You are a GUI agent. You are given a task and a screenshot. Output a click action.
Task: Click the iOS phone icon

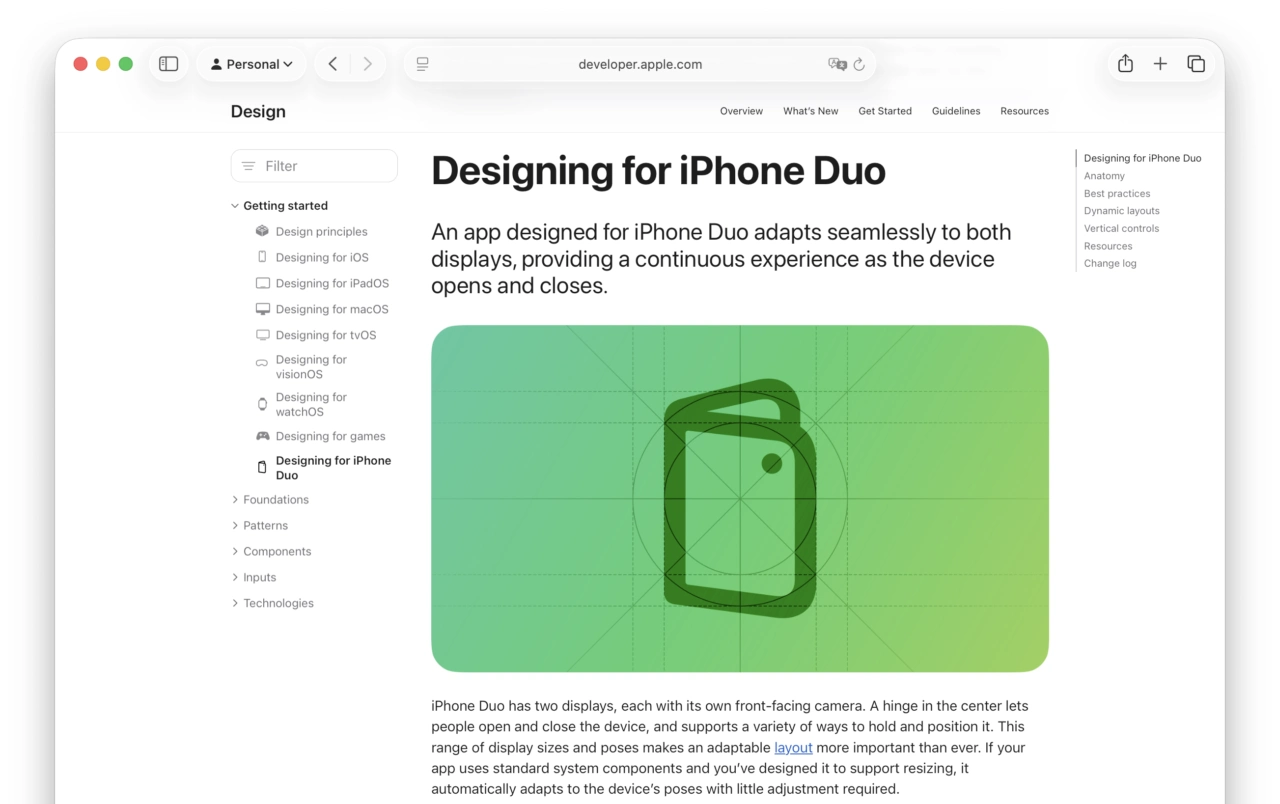coord(262,257)
